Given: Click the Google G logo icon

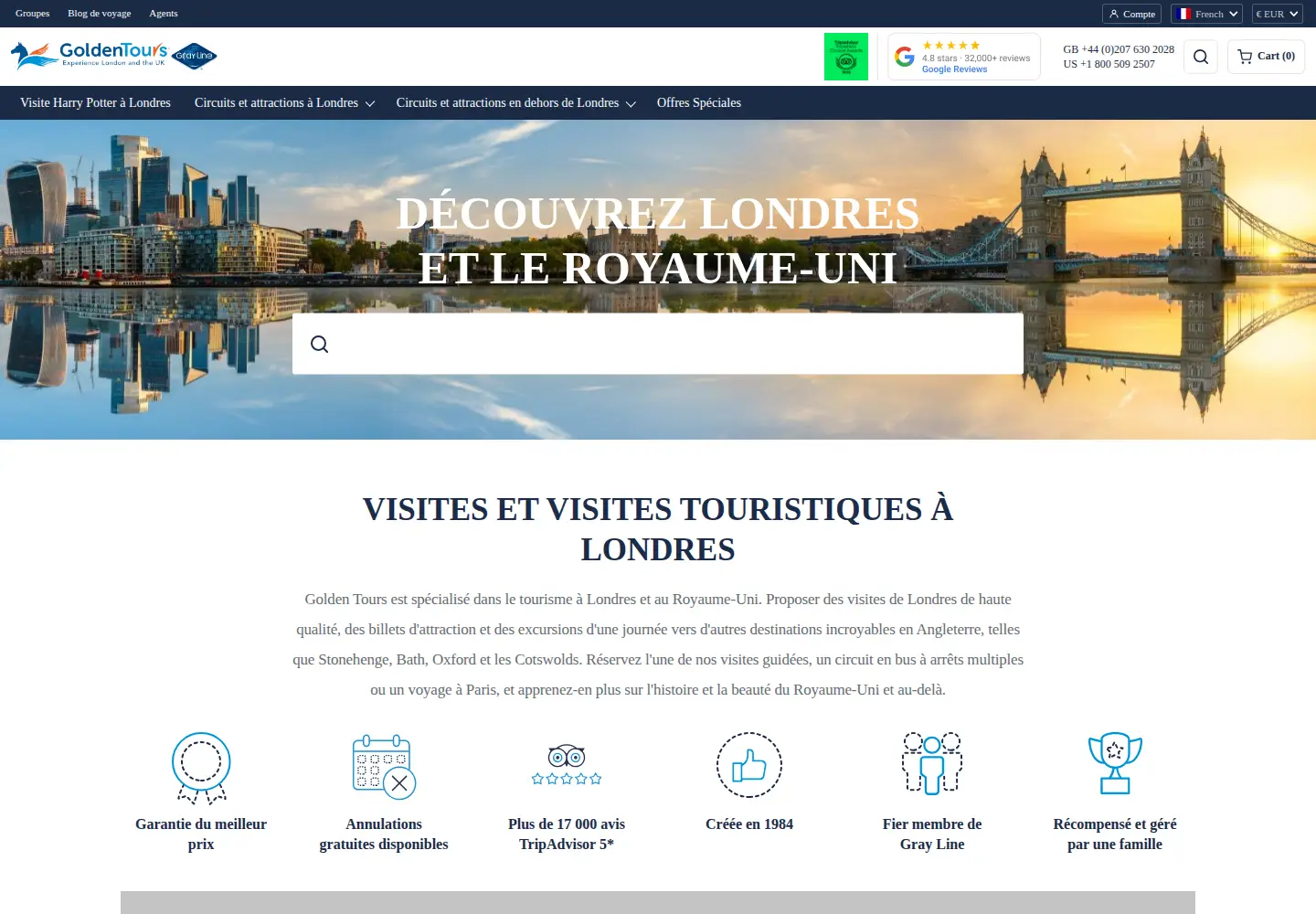Looking at the screenshot, I should [x=905, y=57].
